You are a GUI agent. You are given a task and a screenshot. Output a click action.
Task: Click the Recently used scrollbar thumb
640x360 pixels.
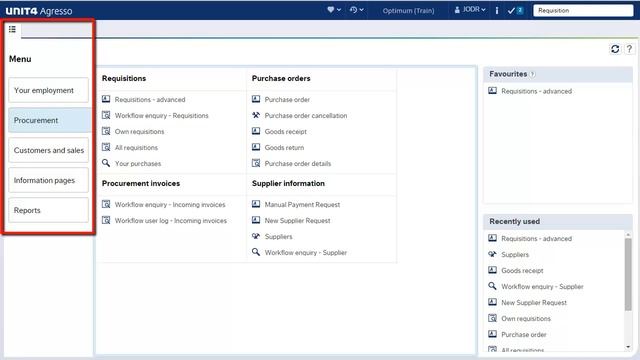click(628, 274)
